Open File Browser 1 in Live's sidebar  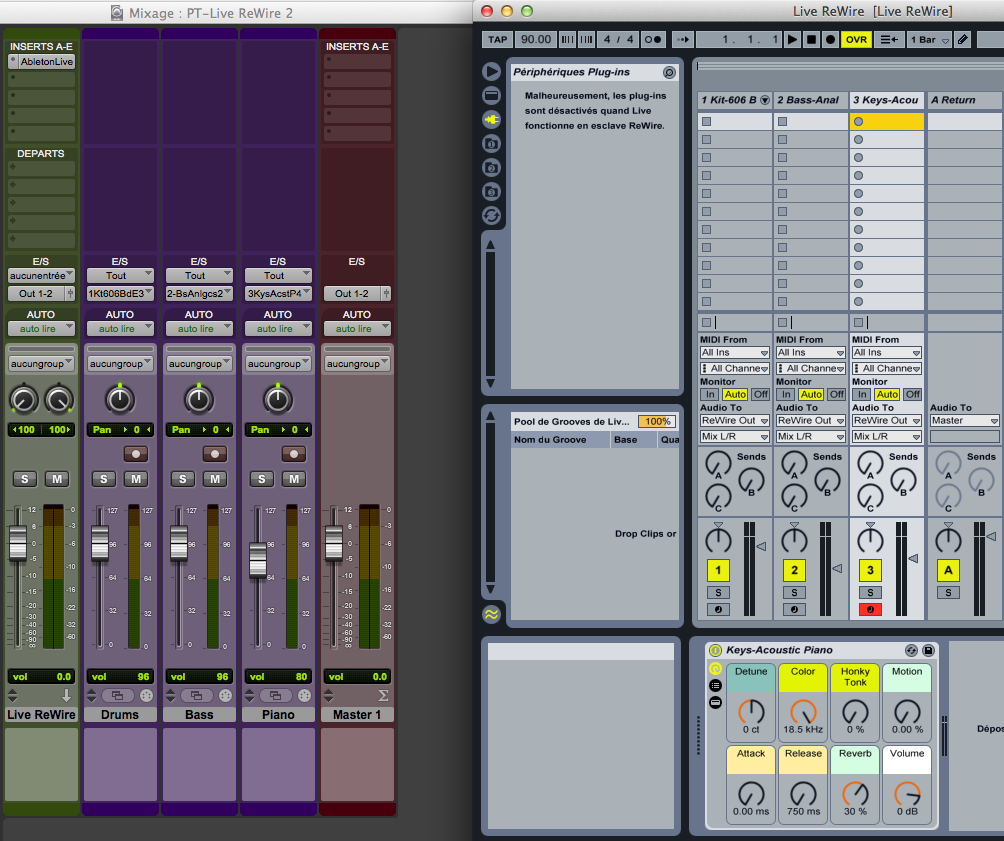(x=491, y=143)
